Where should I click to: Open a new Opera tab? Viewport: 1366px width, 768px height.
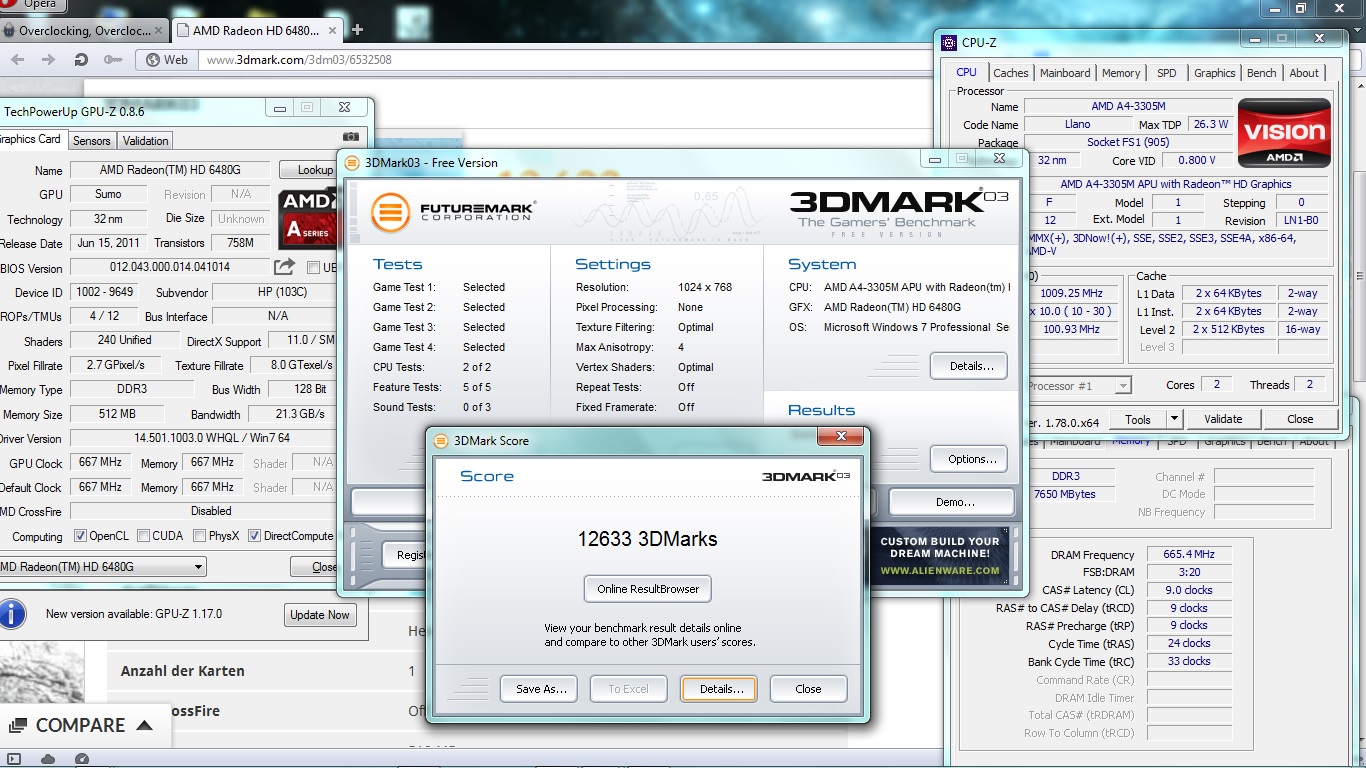(357, 30)
